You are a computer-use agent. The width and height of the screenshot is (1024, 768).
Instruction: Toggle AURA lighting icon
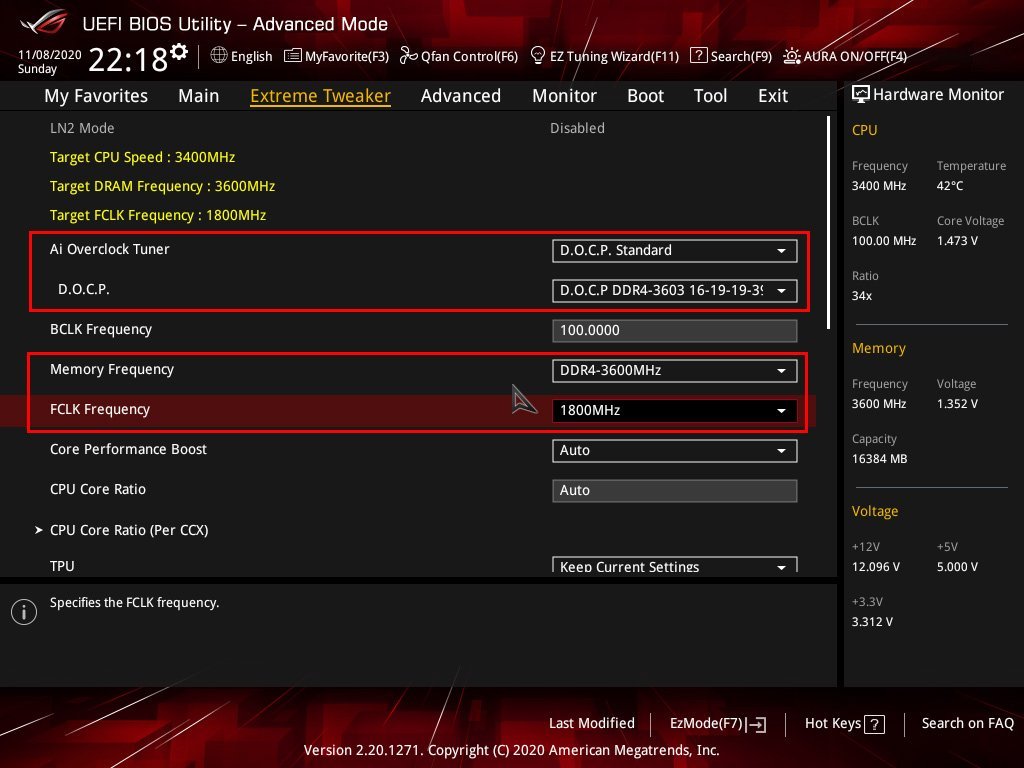click(x=792, y=56)
